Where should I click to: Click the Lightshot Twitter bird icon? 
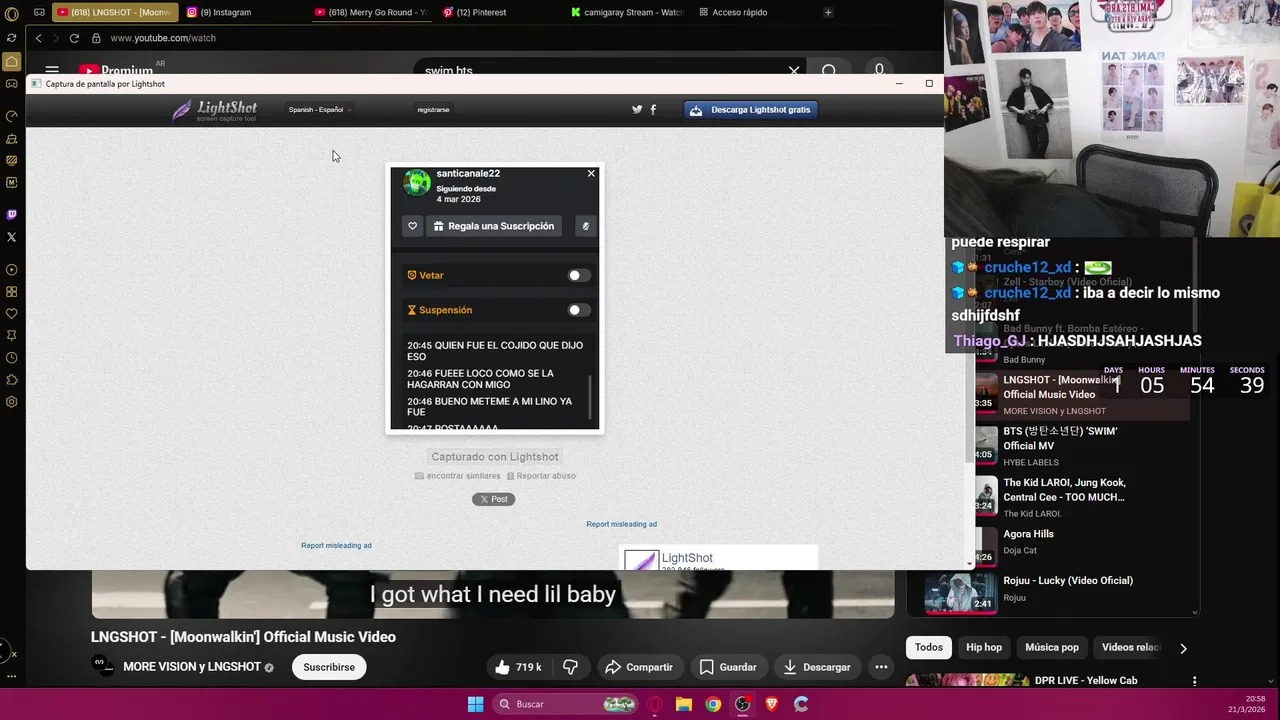click(x=637, y=110)
